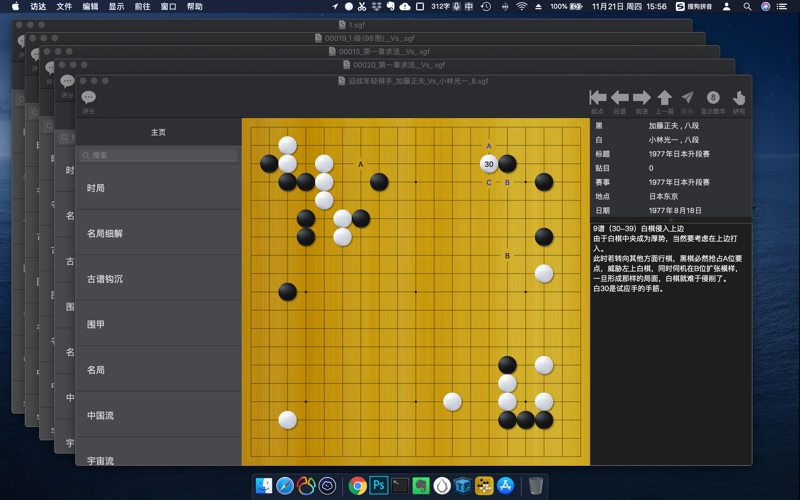Launch Finder from the Dock
The height and width of the screenshot is (500, 800).
click(x=264, y=485)
